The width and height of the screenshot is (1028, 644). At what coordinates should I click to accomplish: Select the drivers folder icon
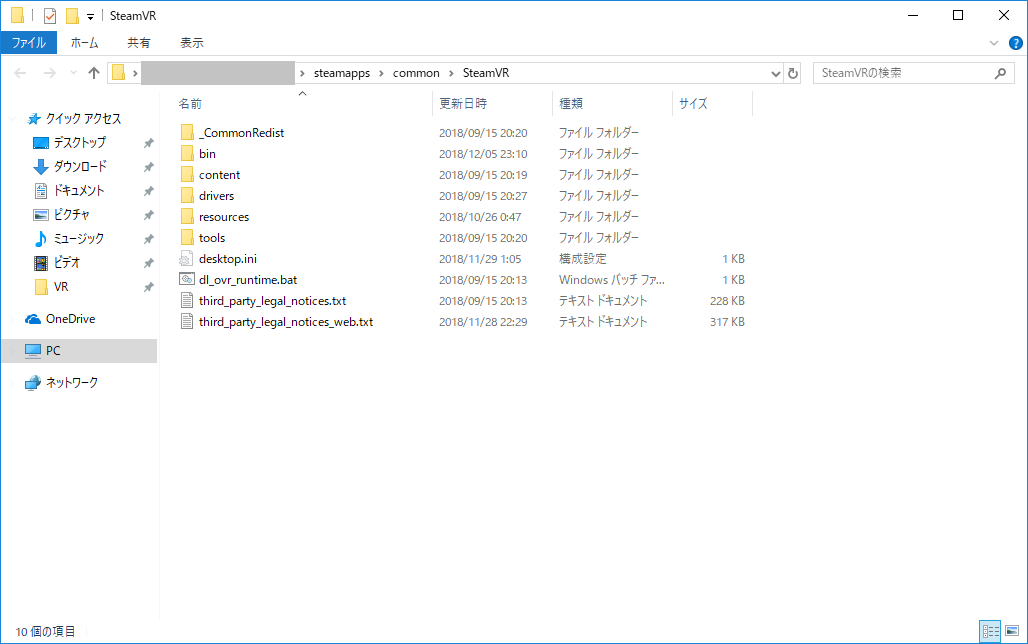[187, 195]
